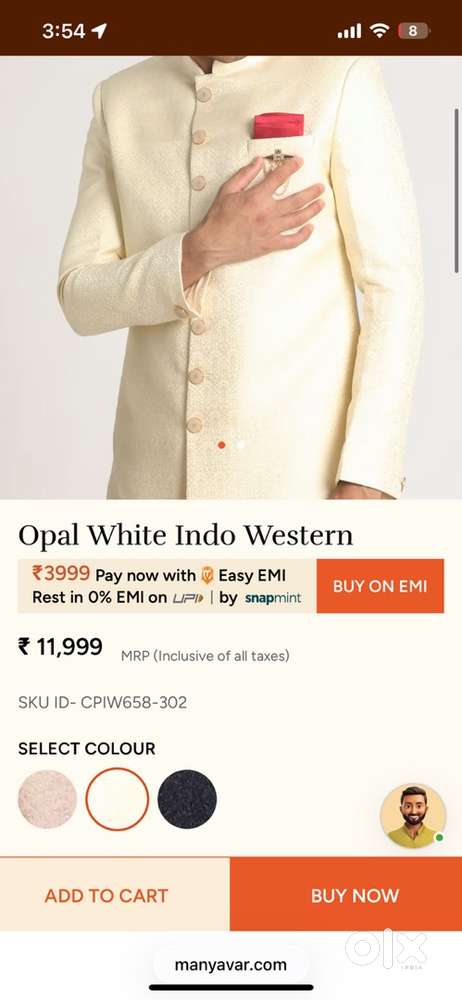Select the pink colour swatch
Image resolution: width=462 pixels, height=1000 pixels.
47,799
